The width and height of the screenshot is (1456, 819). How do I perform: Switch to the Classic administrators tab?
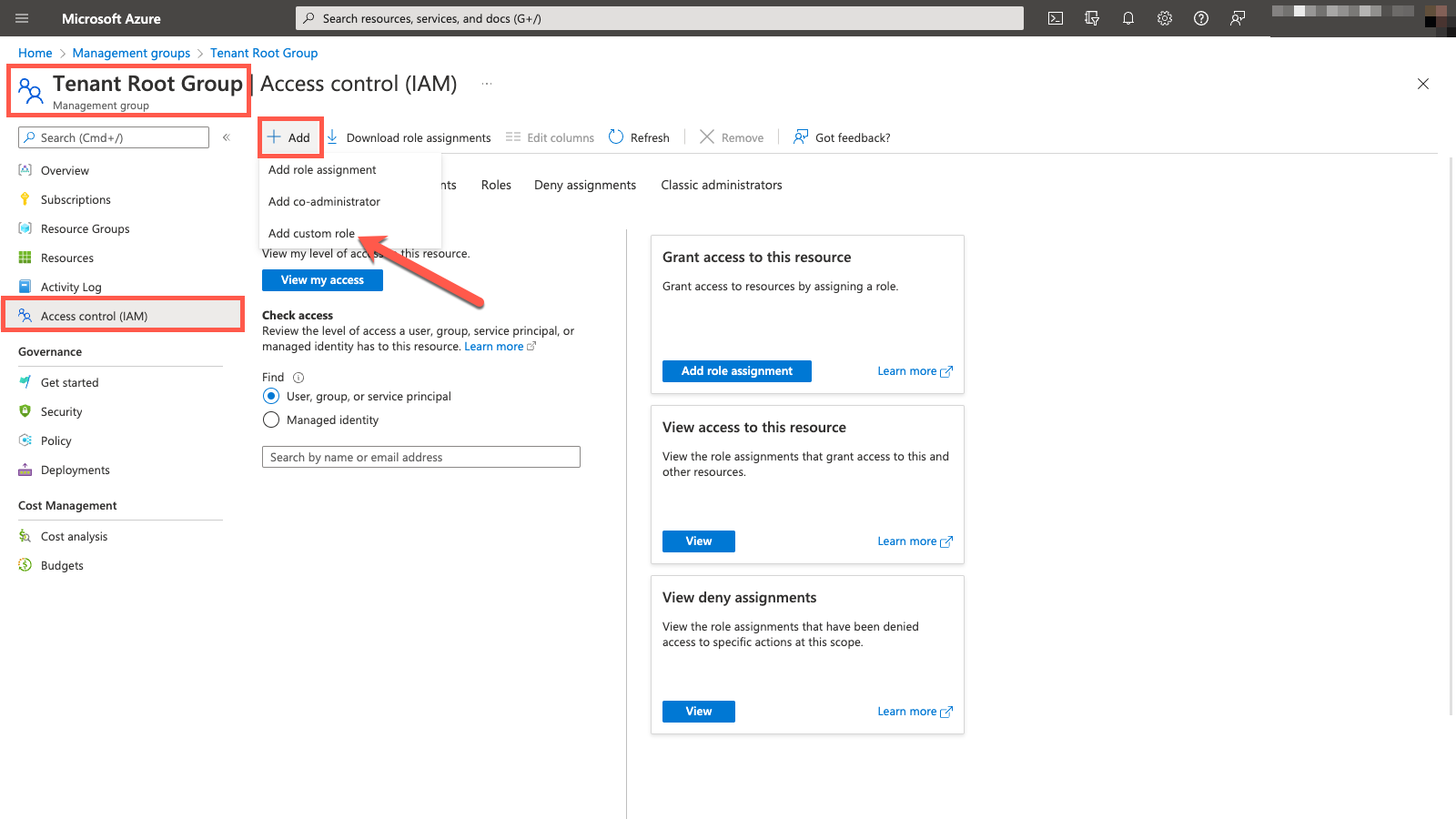722,185
